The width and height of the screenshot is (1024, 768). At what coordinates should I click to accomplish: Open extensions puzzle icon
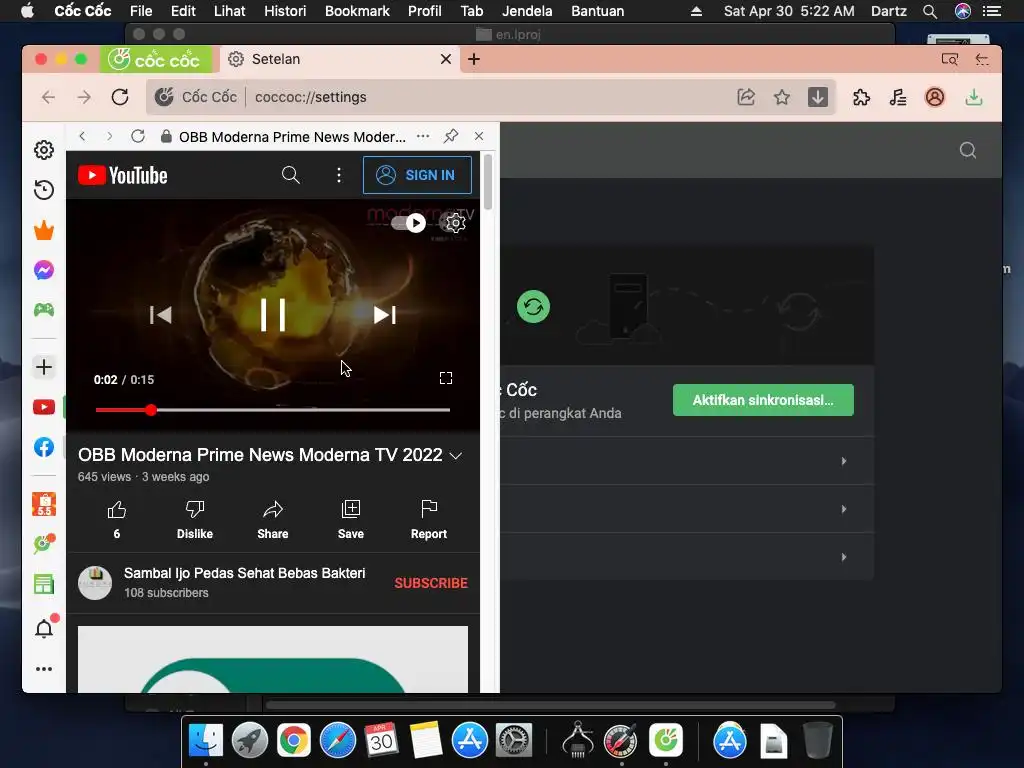pyautogui.click(x=861, y=97)
